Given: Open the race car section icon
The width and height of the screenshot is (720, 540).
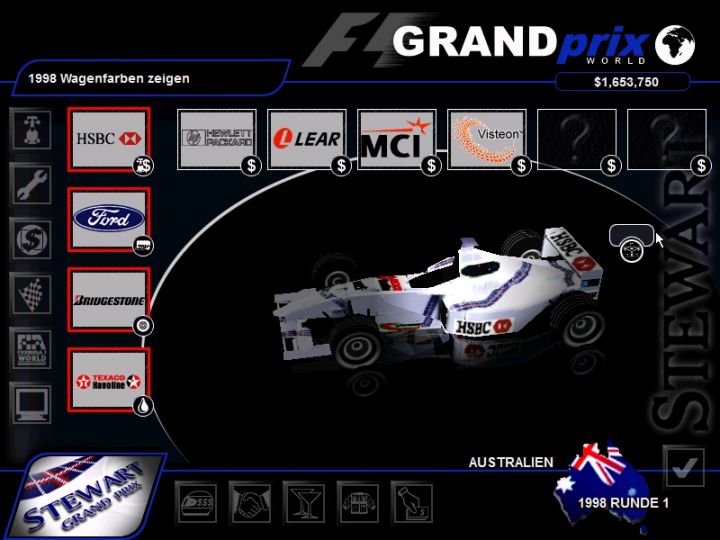Looking at the screenshot, I should pyautogui.click(x=30, y=128).
